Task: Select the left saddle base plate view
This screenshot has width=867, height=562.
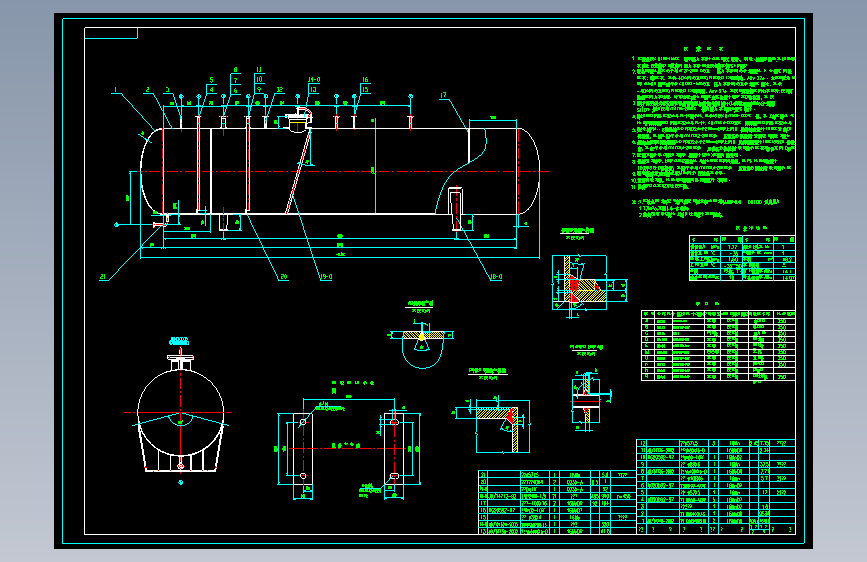Action: (x=303, y=449)
